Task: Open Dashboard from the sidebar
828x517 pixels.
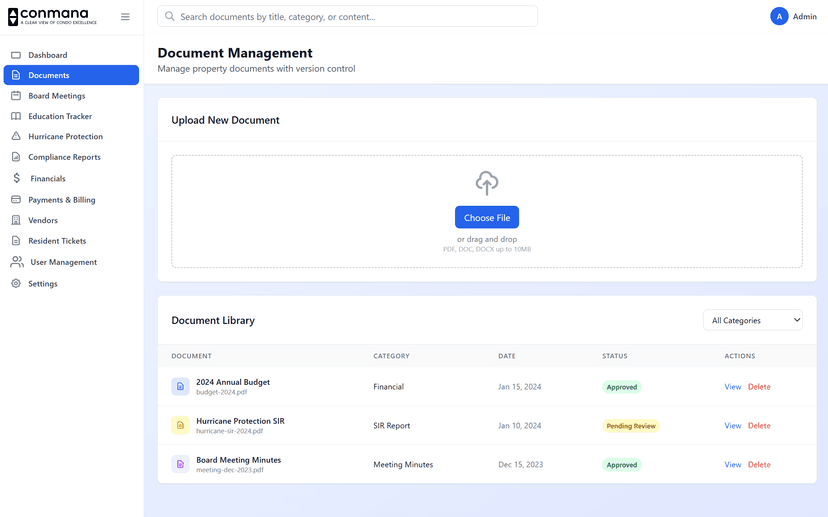Action: (x=47, y=55)
